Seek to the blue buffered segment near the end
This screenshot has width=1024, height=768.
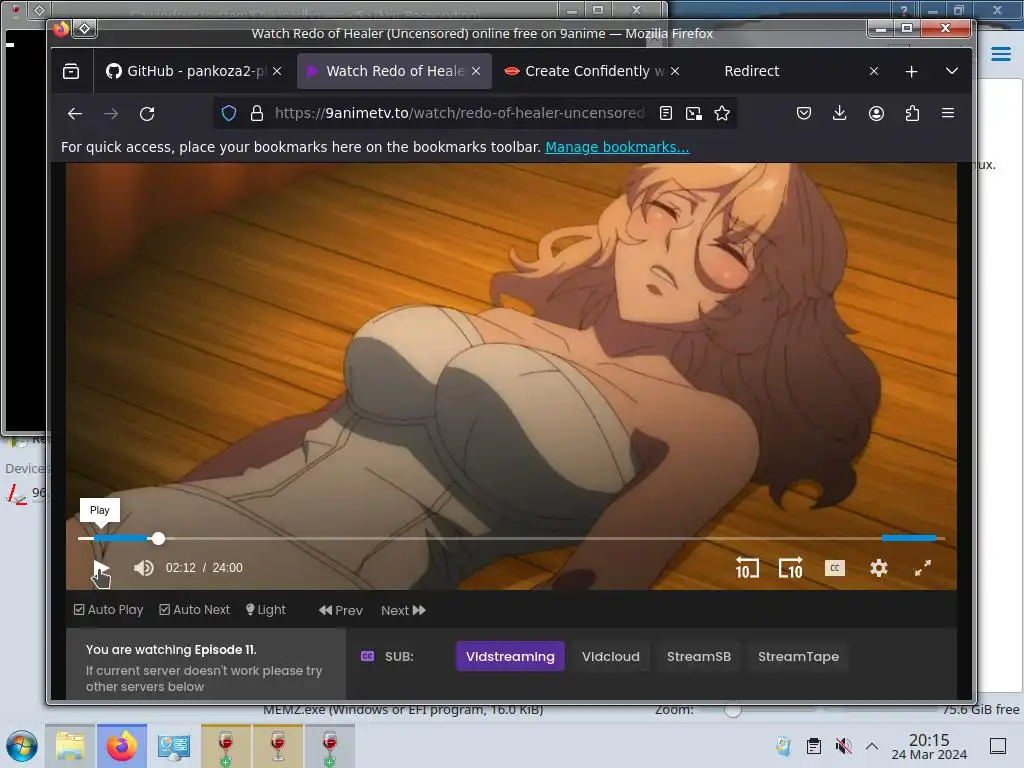(x=909, y=538)
